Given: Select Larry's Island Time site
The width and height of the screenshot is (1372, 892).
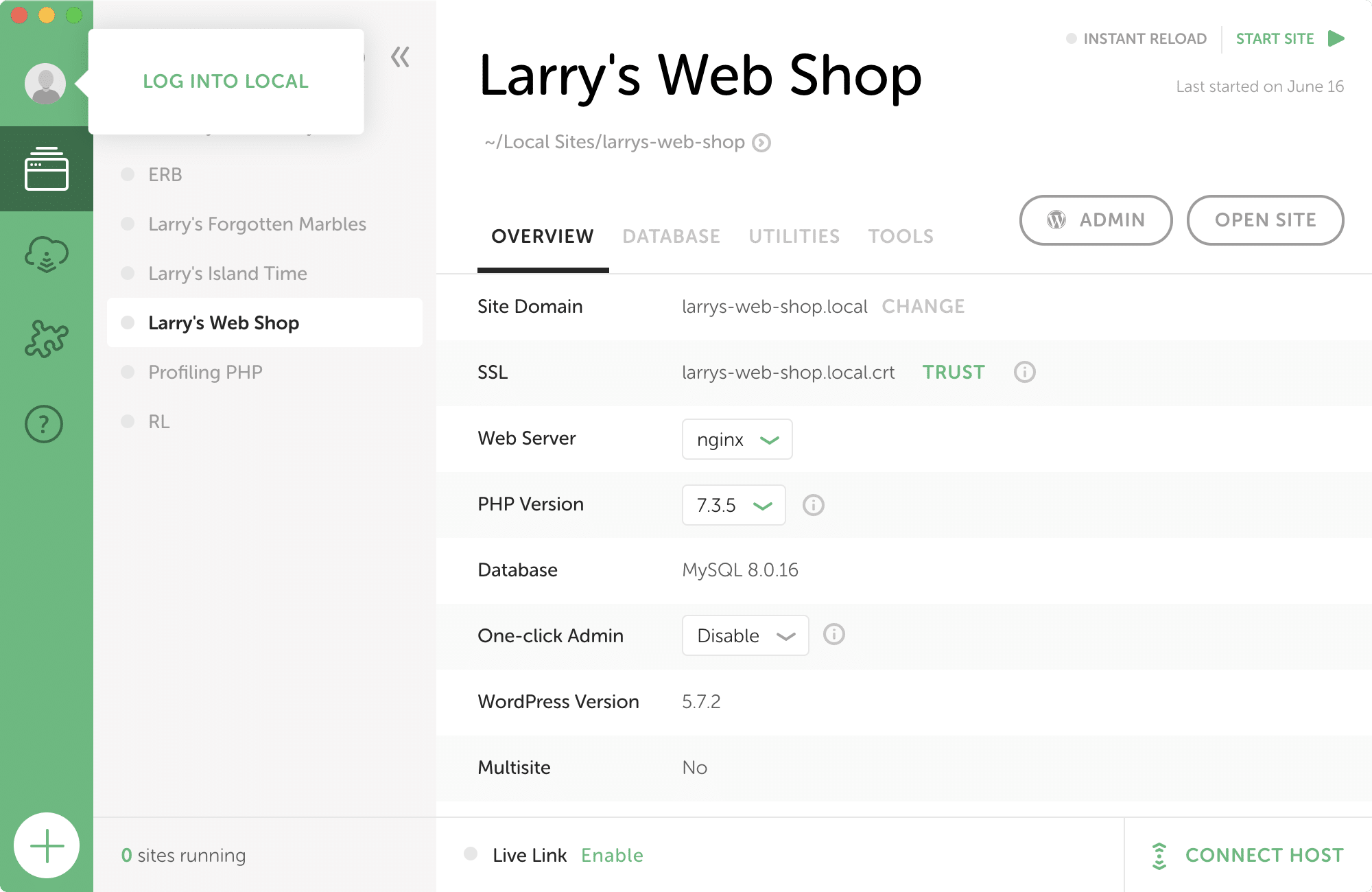Looking at the screenshot, I should coord(228,273).
